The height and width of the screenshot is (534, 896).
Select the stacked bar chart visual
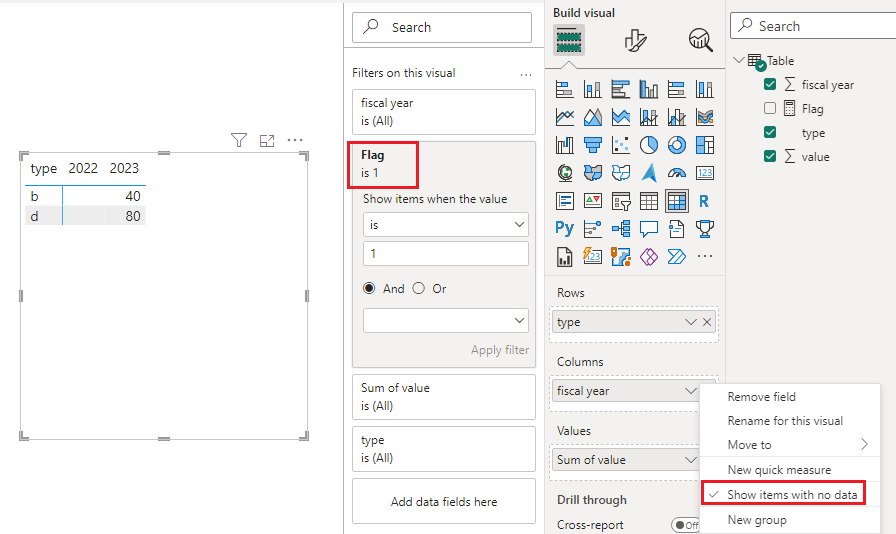pyautogui.click(x=565, y=89)
